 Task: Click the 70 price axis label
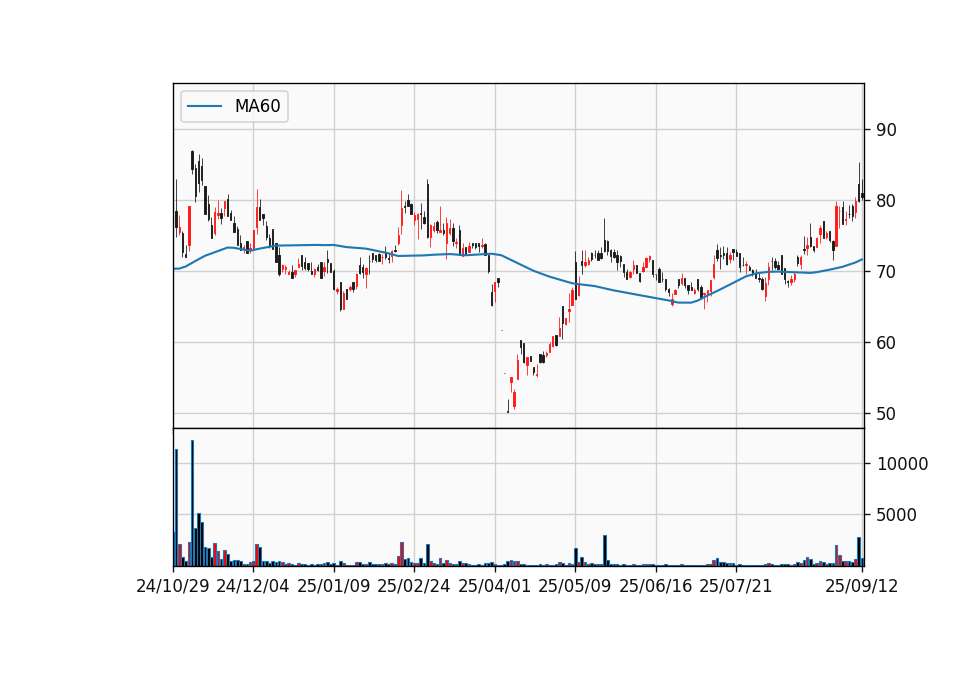point(887,272)
